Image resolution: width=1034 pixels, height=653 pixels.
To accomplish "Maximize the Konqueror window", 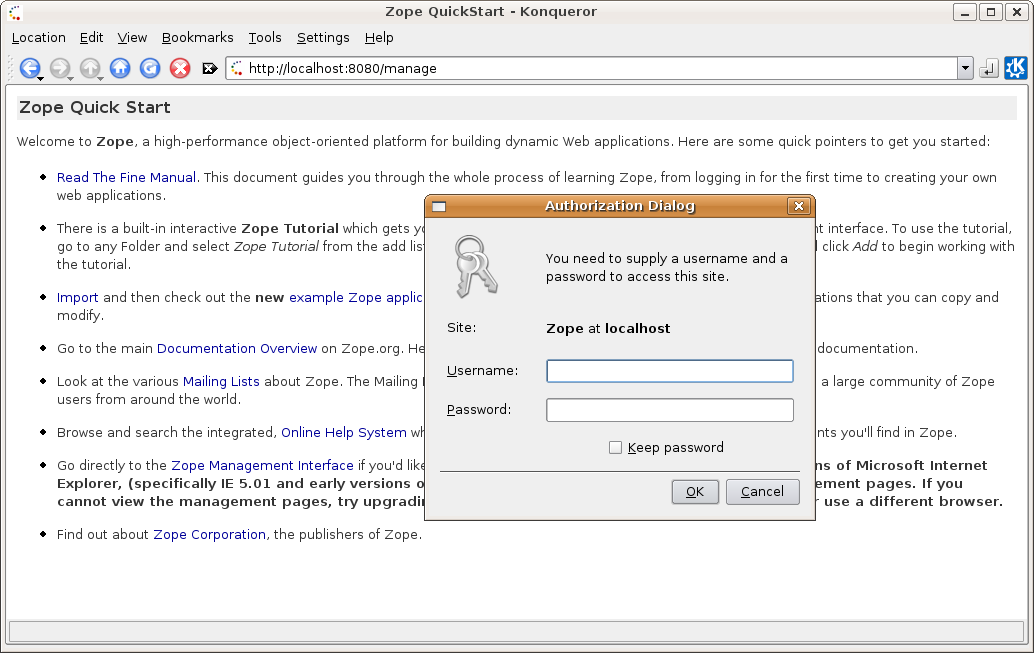I will click(x=990, y=12).
